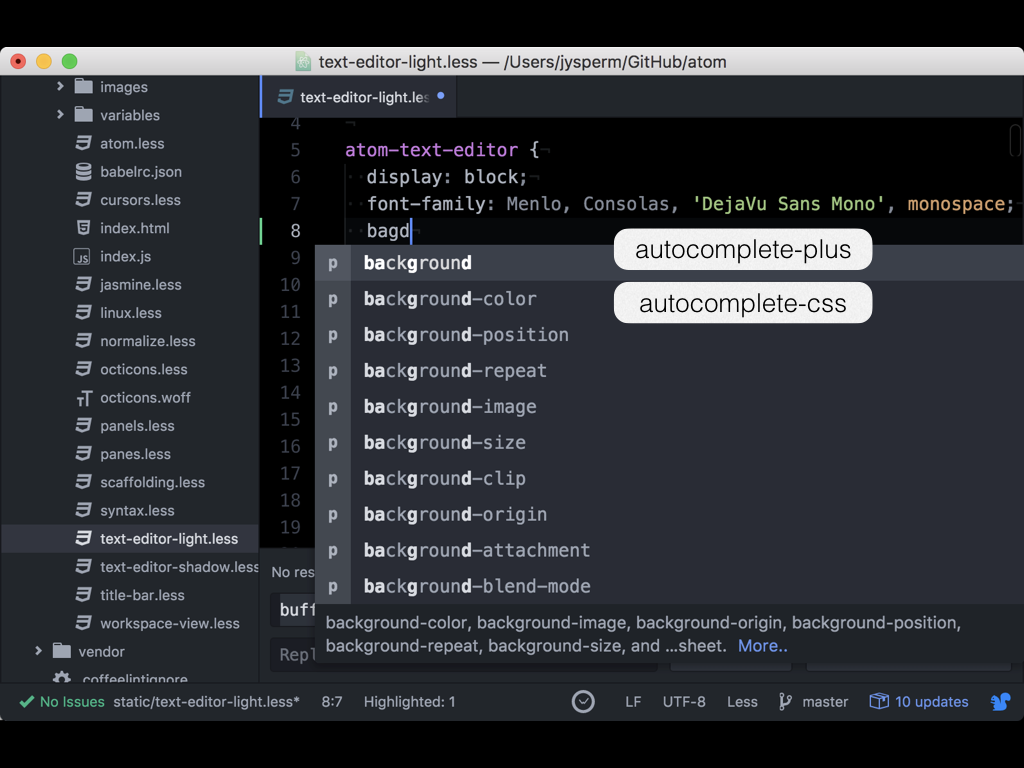Click the Less grammar selector
The image size is (1024, 768).
(743, 701)
